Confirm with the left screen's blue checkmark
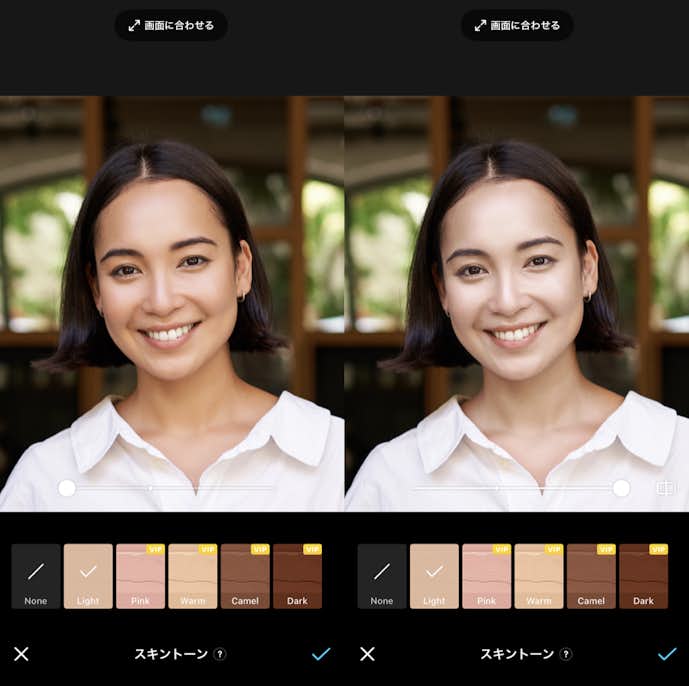 pyautogui.click(x=321, y=654)
